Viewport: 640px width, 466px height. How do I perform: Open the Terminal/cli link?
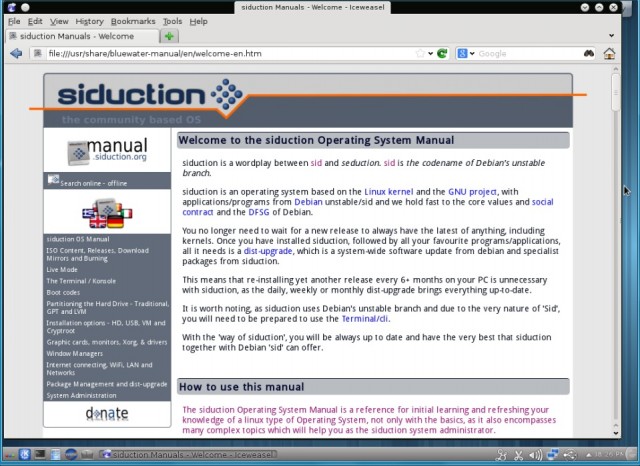[x=365, y=319]
